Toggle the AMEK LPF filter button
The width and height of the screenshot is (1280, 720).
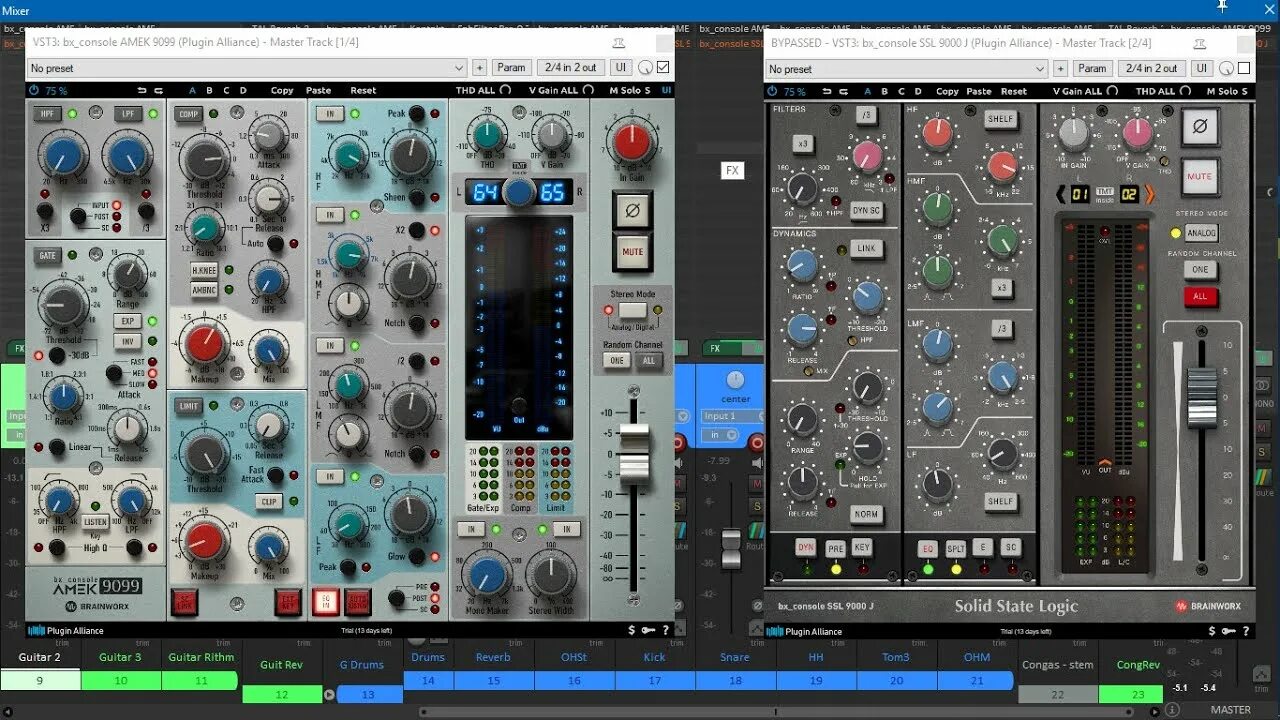pos(128,114)
